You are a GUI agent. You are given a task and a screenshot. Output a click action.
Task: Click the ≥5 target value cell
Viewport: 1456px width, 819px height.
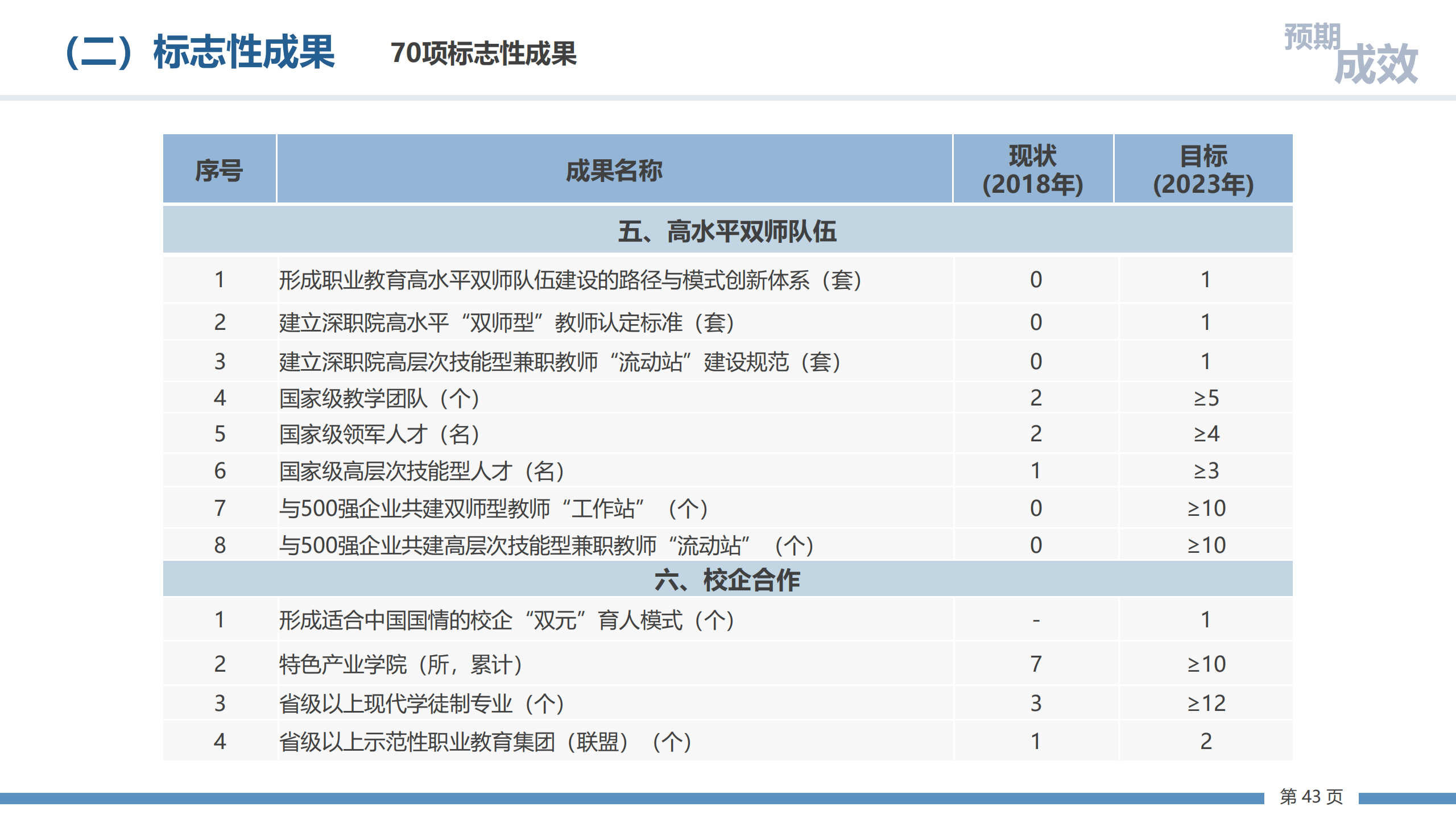click(1206, 398)
